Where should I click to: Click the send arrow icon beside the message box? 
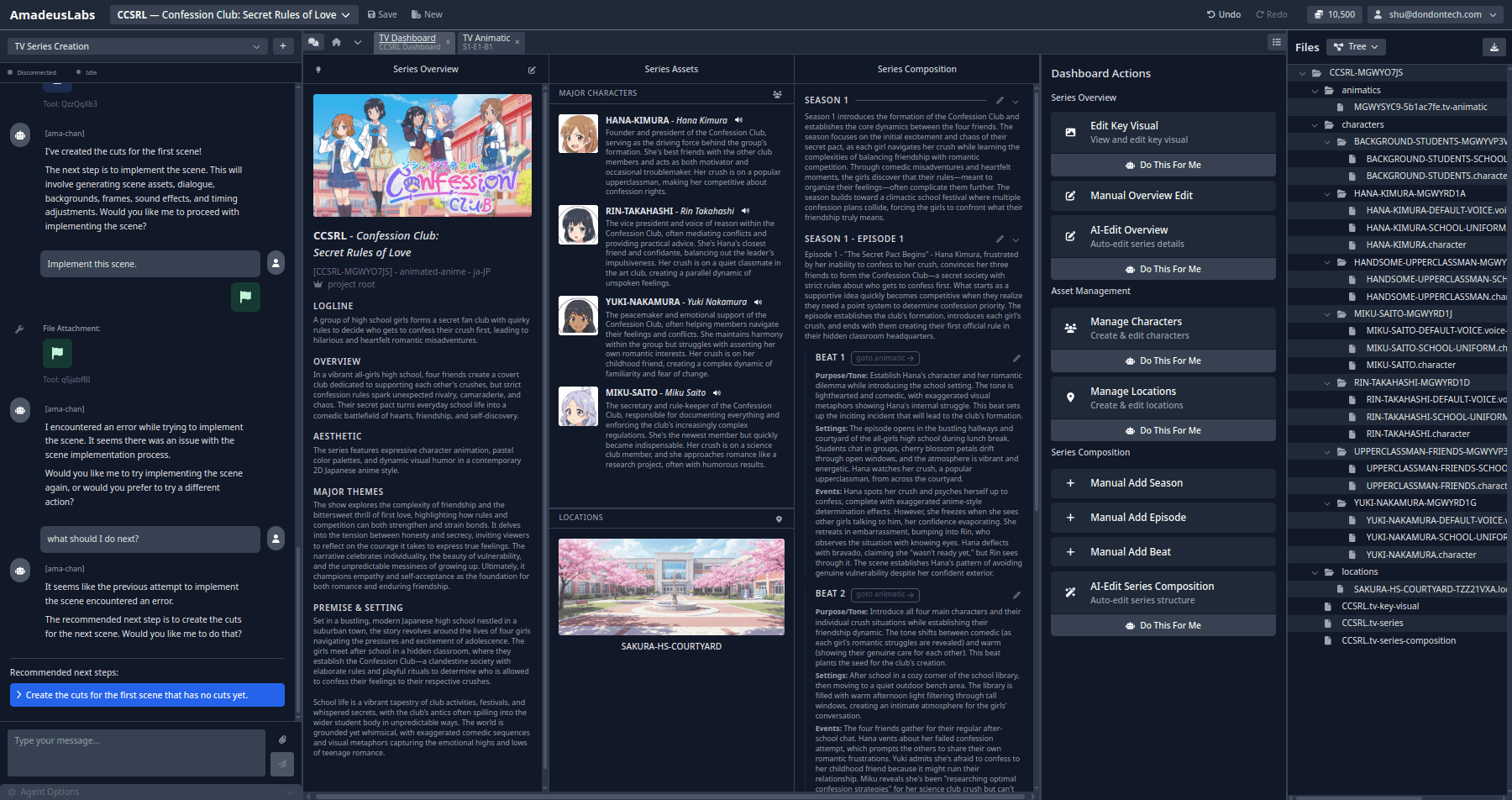coord(282,765)
